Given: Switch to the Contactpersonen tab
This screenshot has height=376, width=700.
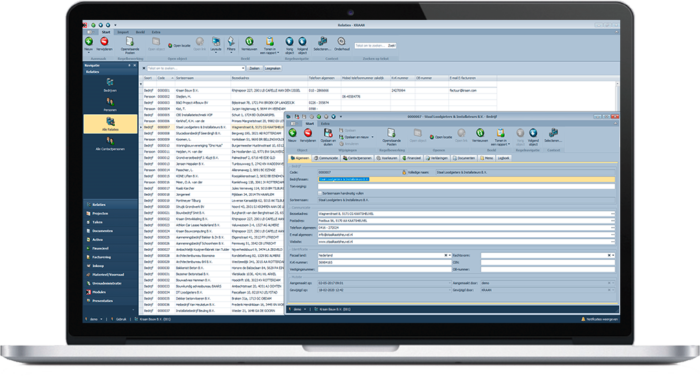Looking at the screenshot, I should (x=357, y=158).
